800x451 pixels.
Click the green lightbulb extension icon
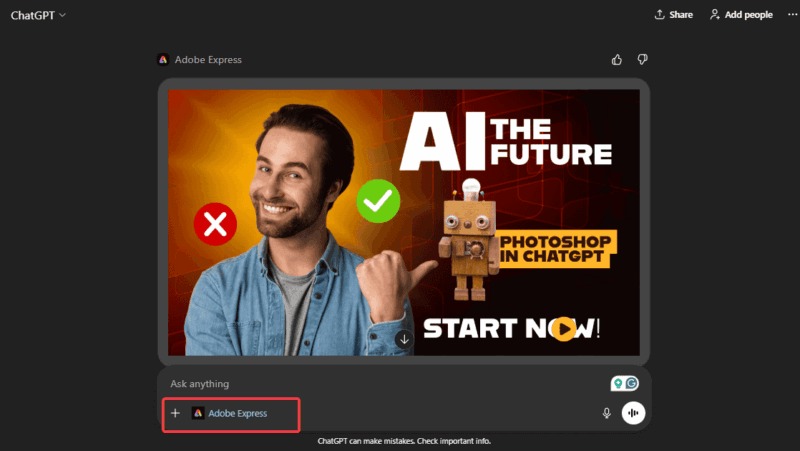(618, 383)
